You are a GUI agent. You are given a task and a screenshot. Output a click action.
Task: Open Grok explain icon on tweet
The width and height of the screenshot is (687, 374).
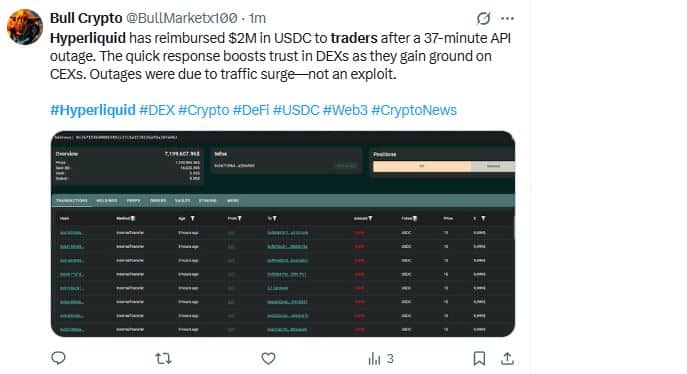483,18
